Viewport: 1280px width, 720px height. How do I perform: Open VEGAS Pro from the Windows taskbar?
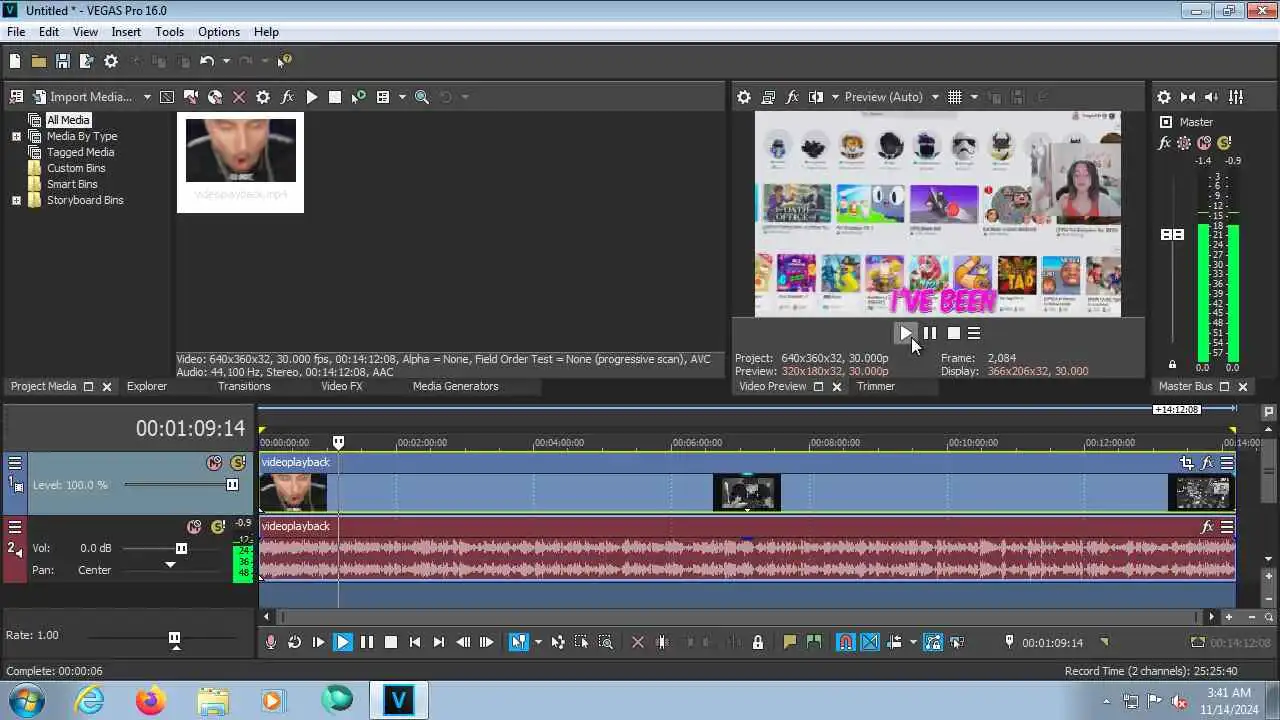tap(398, 700)
